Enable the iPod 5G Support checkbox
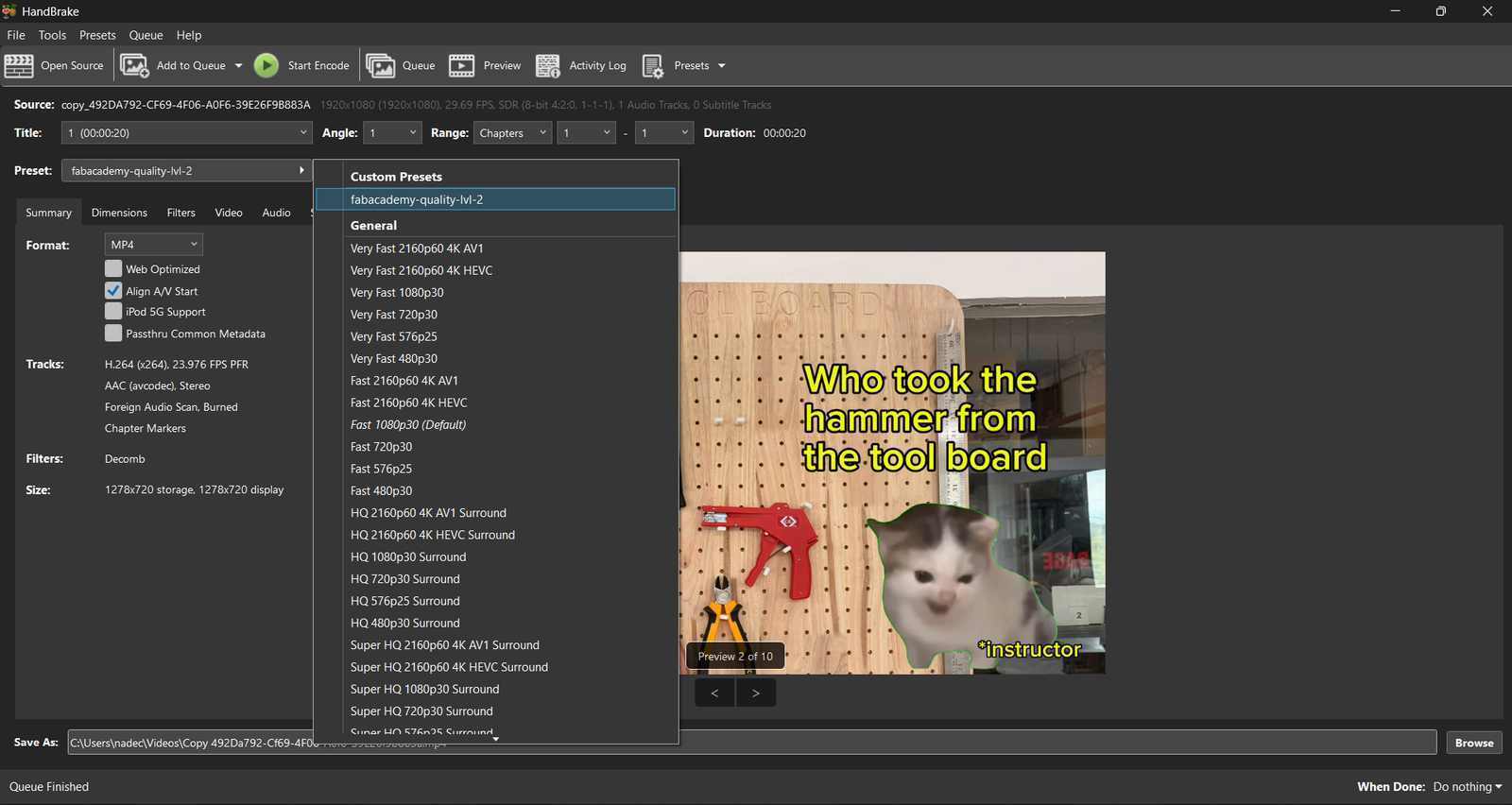1512x805 pixels. (x=113, y=312)
